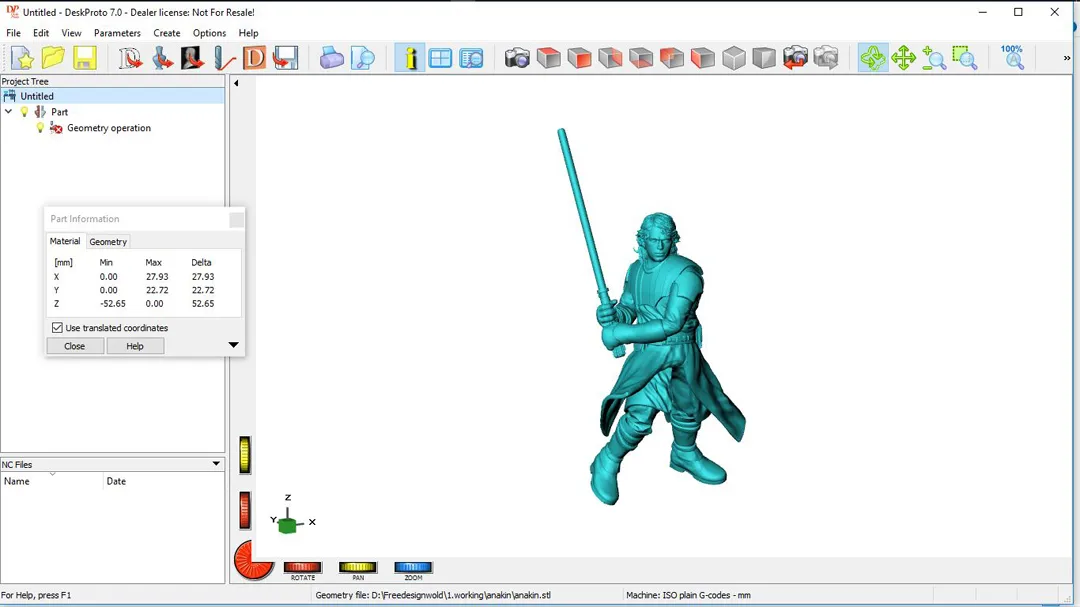Select zoom window dashed rectangle icon
Image resolution: width=1080 pixels, height=607 pixels.
pyautogui.click(x=965, y=58)
